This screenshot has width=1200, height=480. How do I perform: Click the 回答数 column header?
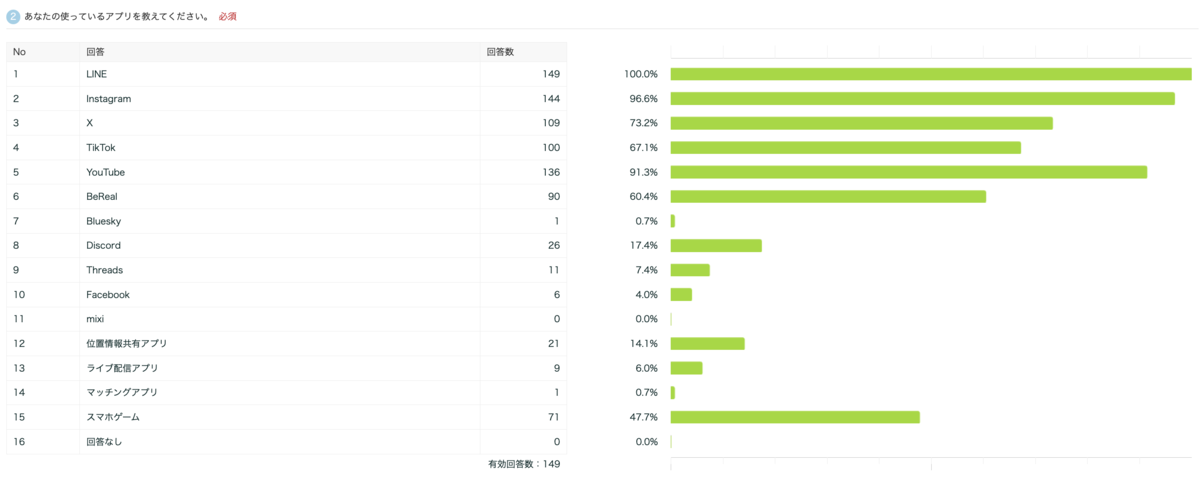501,52
